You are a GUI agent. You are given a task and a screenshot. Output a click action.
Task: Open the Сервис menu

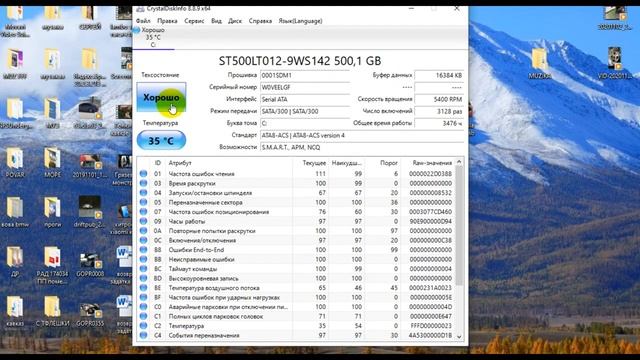pyautogui.click(x=194, y=21)
